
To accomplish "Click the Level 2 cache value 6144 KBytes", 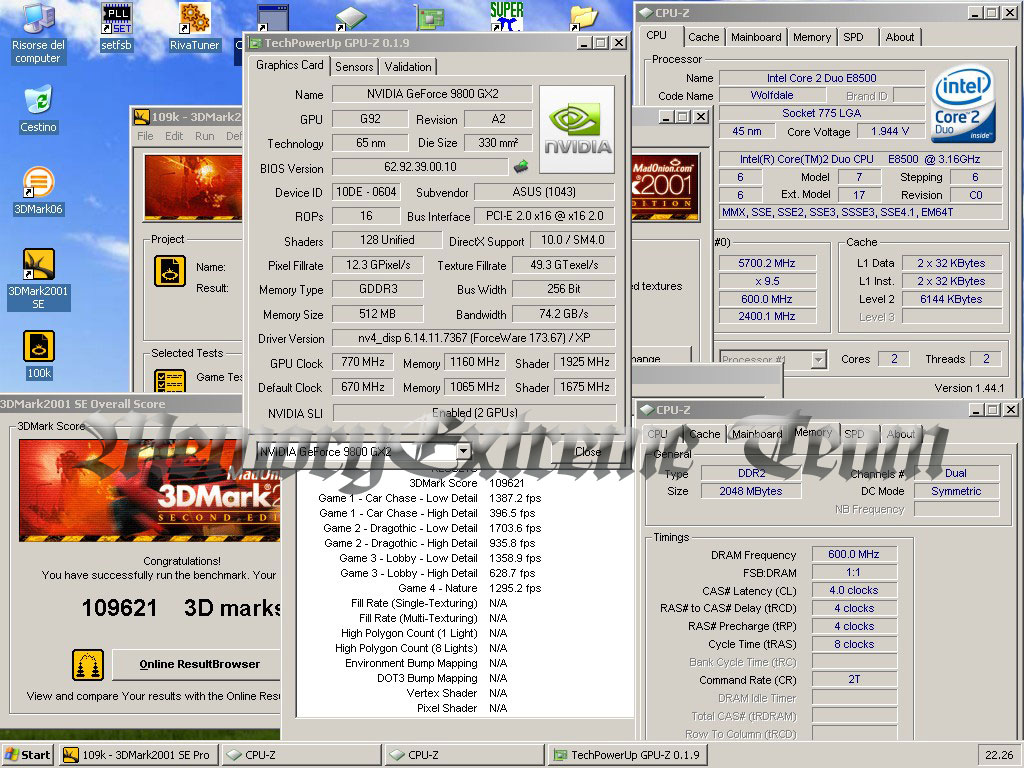I will coord(951,299).
